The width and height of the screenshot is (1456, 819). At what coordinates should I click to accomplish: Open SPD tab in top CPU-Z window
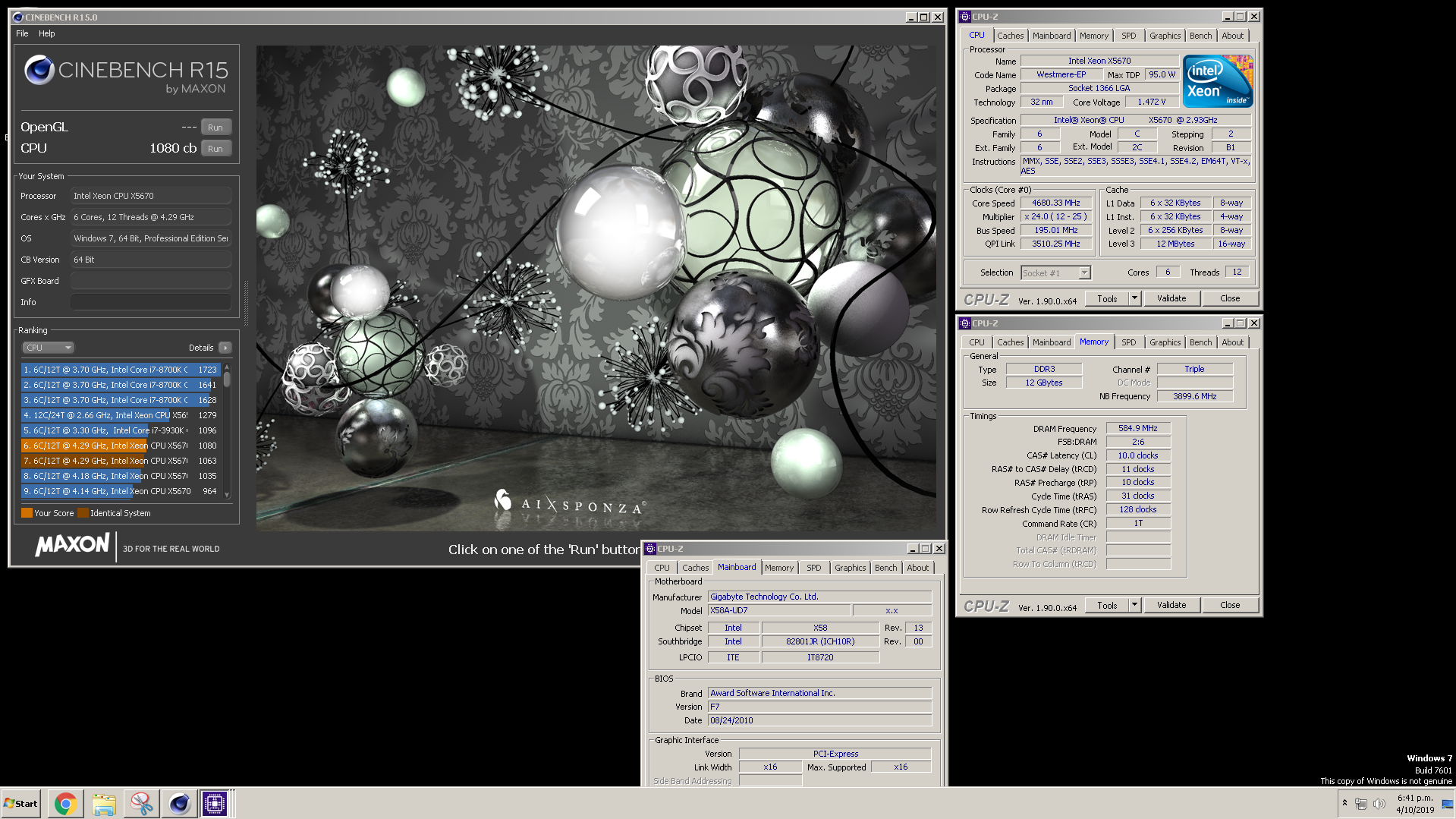tap(1128, 36)
